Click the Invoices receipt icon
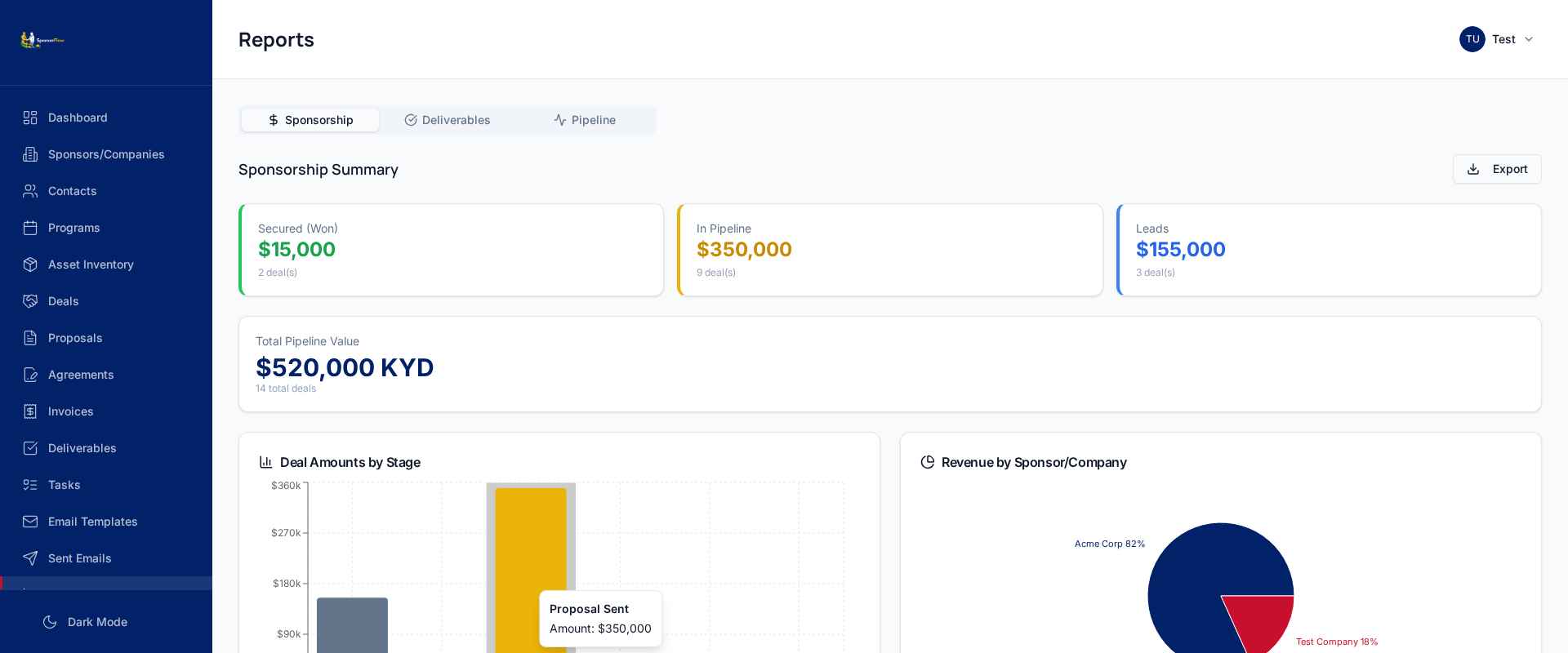The width and height of the screenshot is (1568, 653). 30,411
